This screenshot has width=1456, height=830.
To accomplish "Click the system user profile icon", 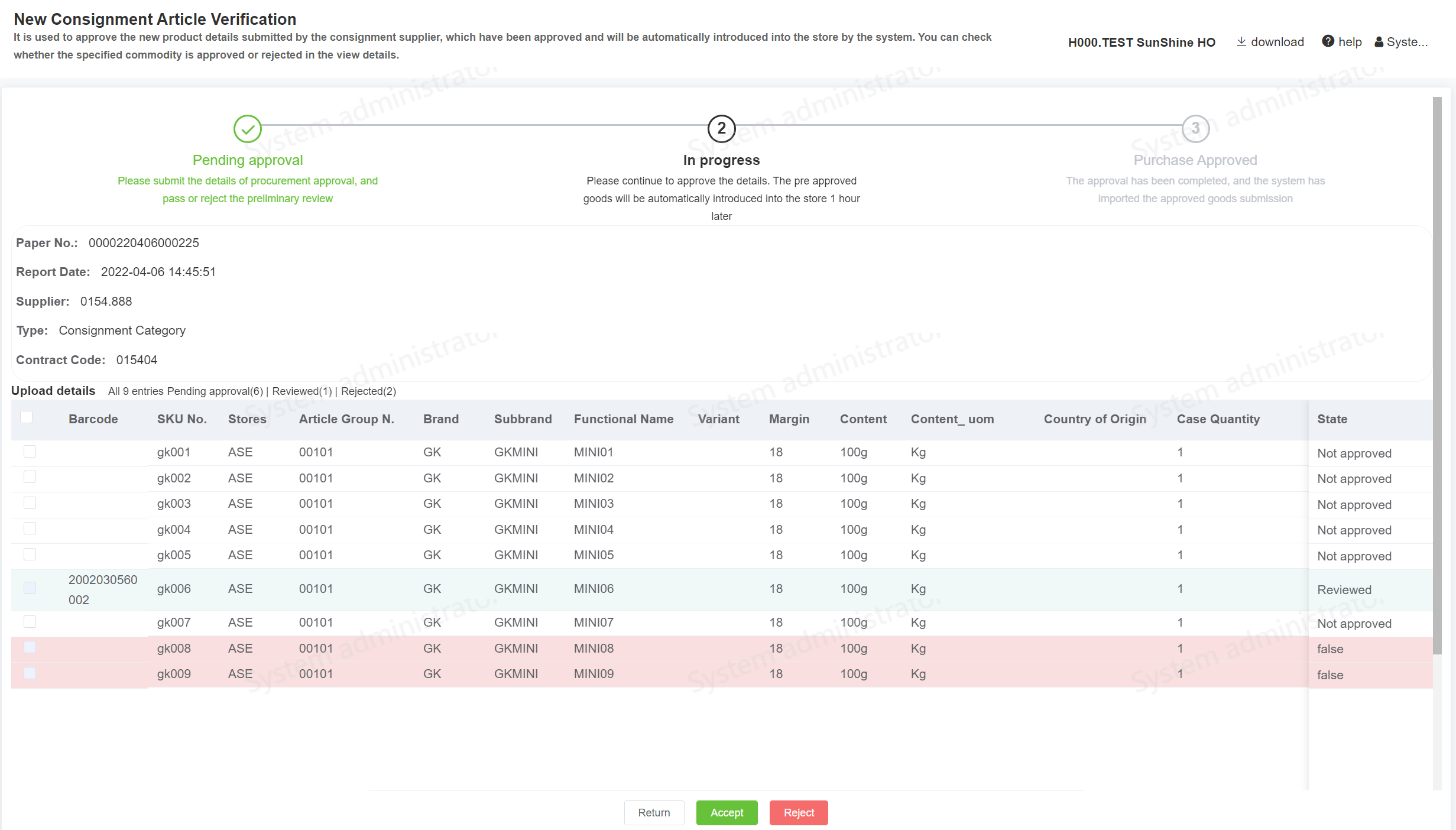I will pyautogui.click(x=1379, y=42).
